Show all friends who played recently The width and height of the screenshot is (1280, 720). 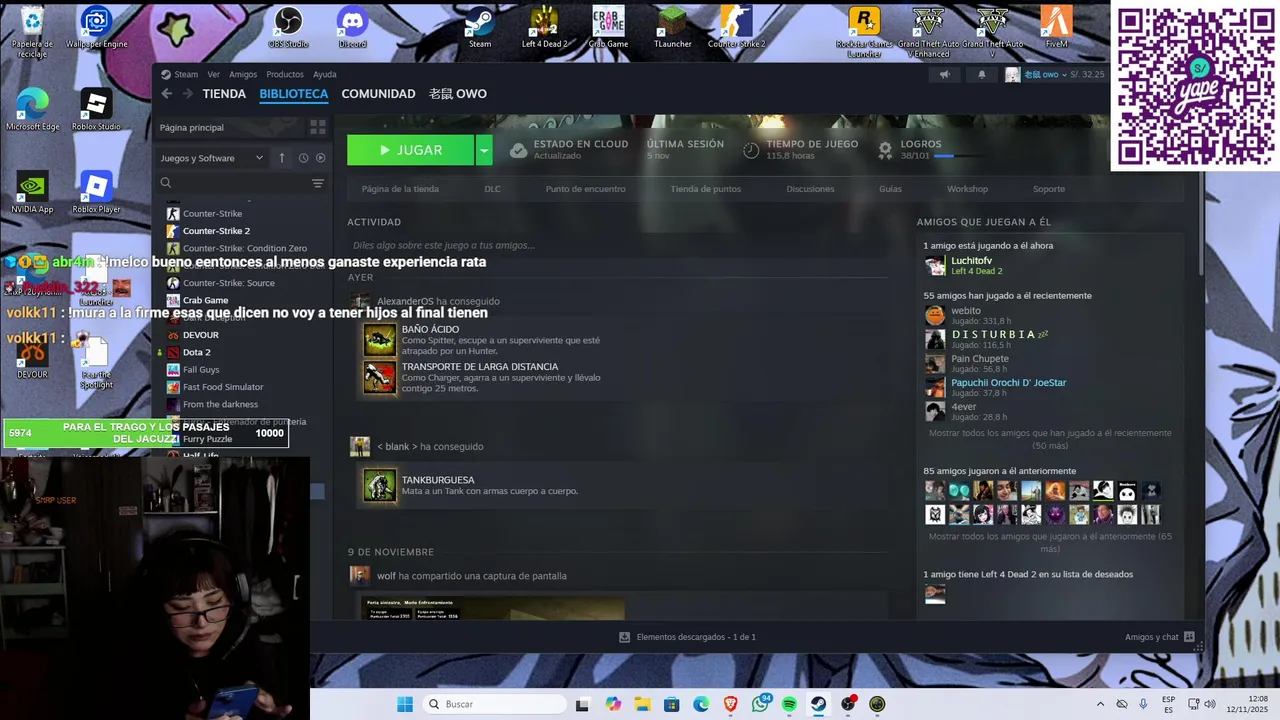pos(1050,439)
